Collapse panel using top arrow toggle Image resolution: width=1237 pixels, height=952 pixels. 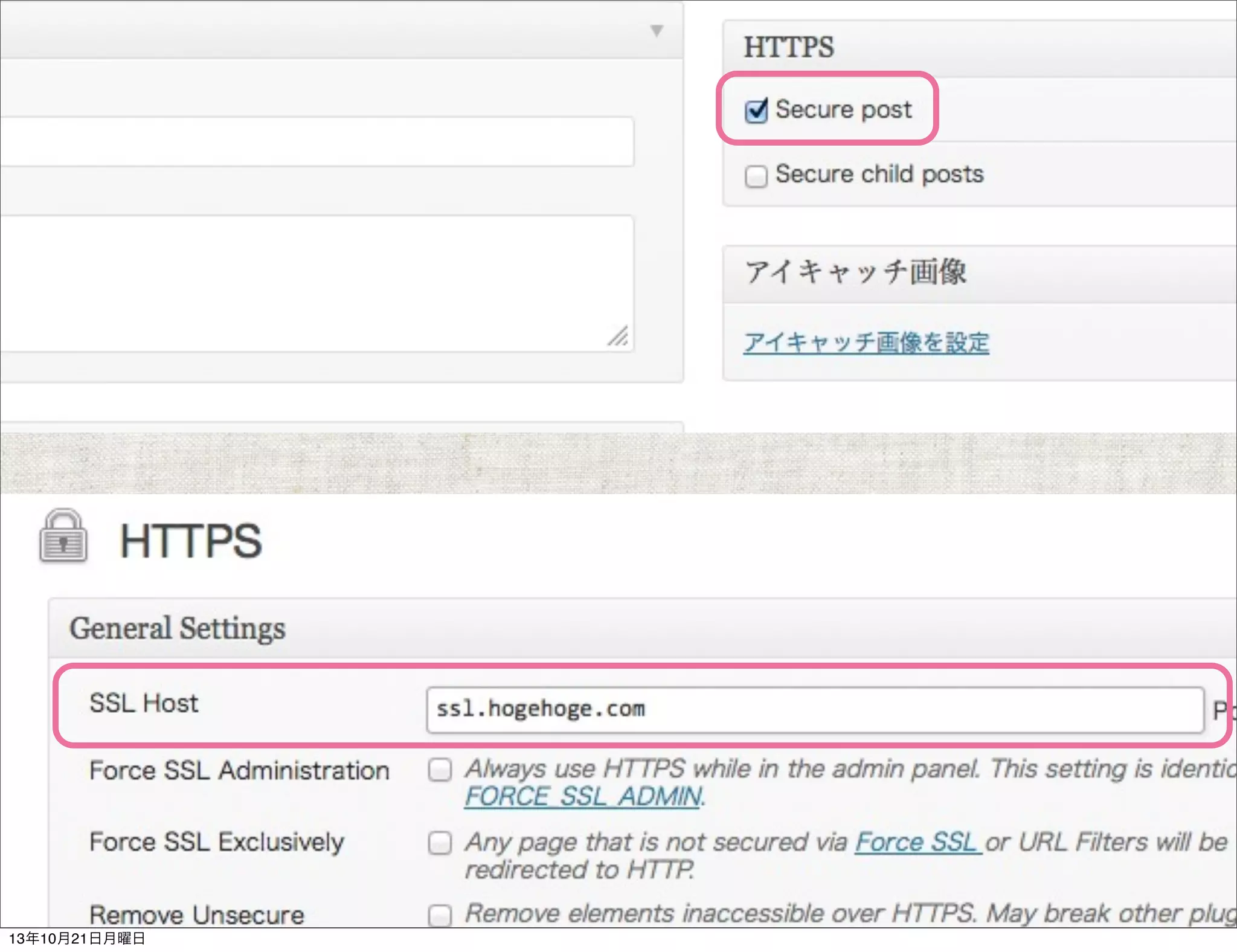[x=657, y=30]
